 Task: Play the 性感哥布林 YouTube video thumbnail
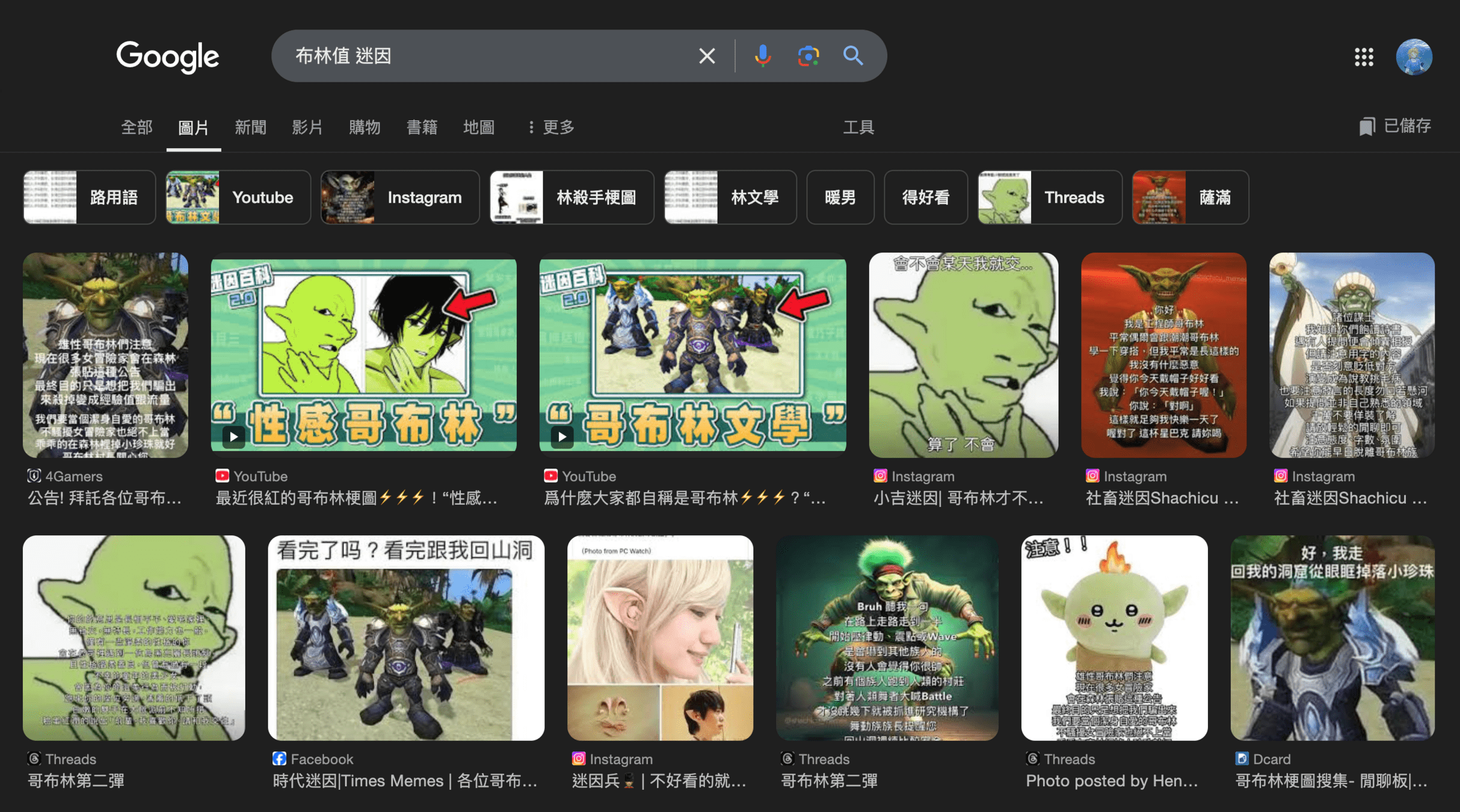[x=363, y=355]
